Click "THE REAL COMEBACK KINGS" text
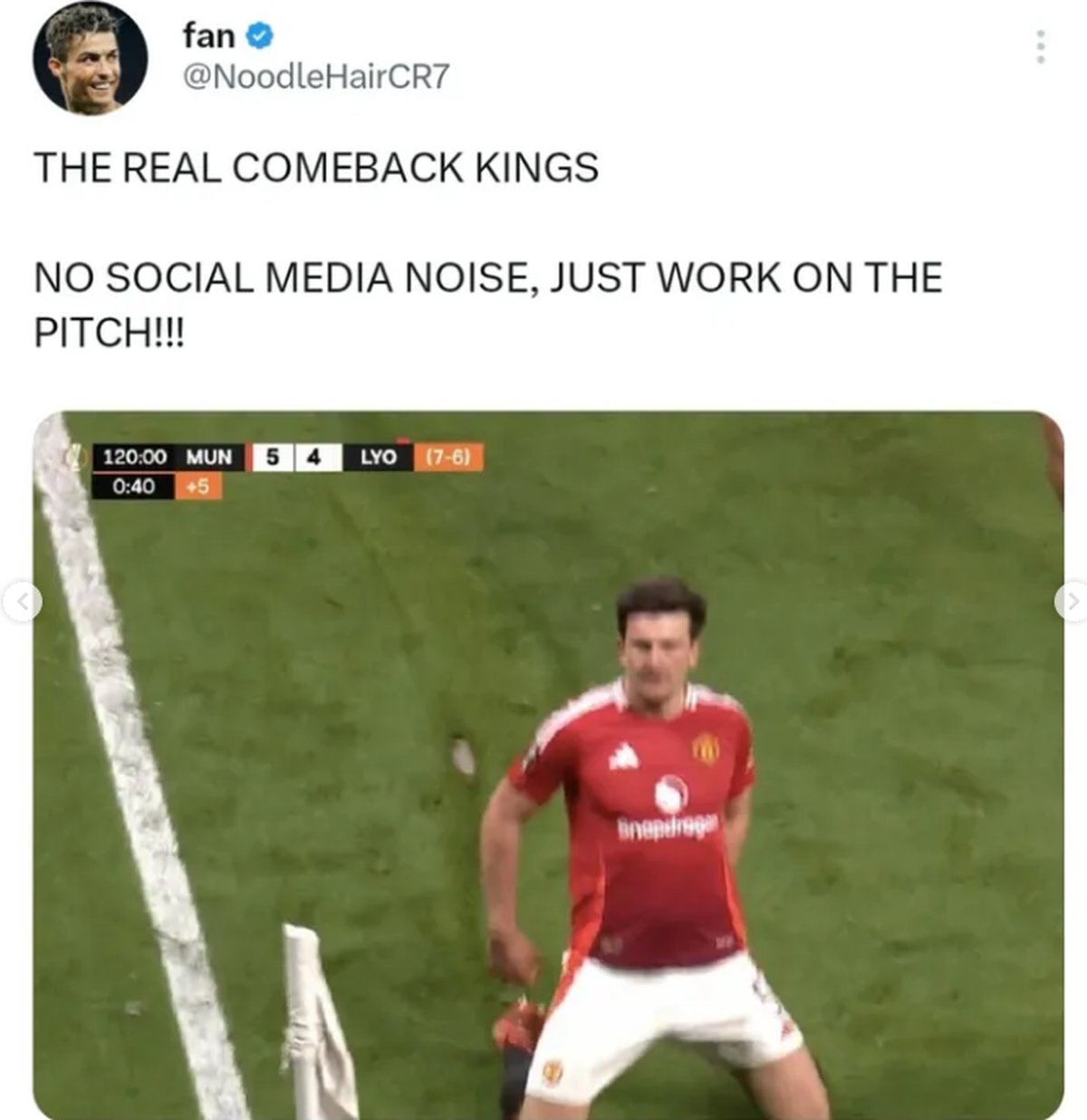Viewport: 1087px width, 1120px height. 316,168
